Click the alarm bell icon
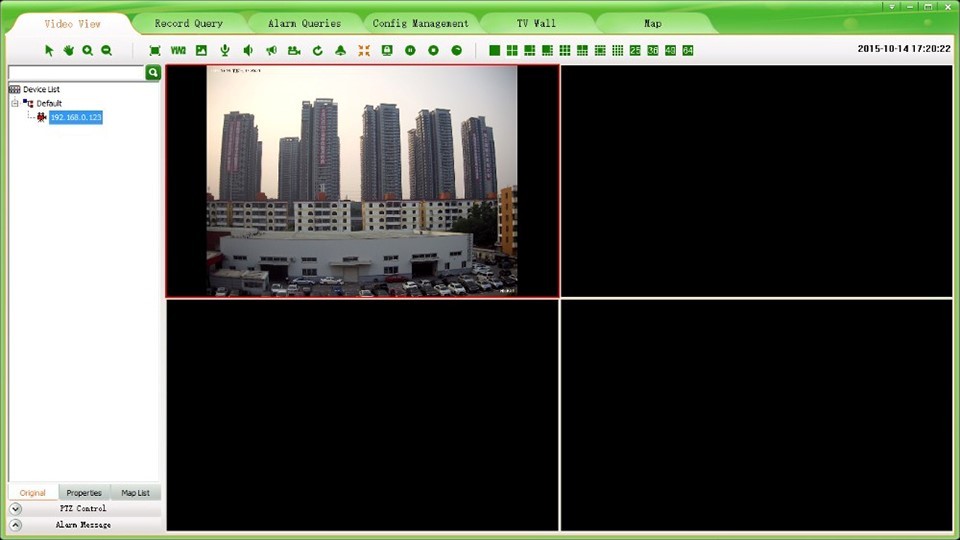The image size is (960, 540). point(340,50)
